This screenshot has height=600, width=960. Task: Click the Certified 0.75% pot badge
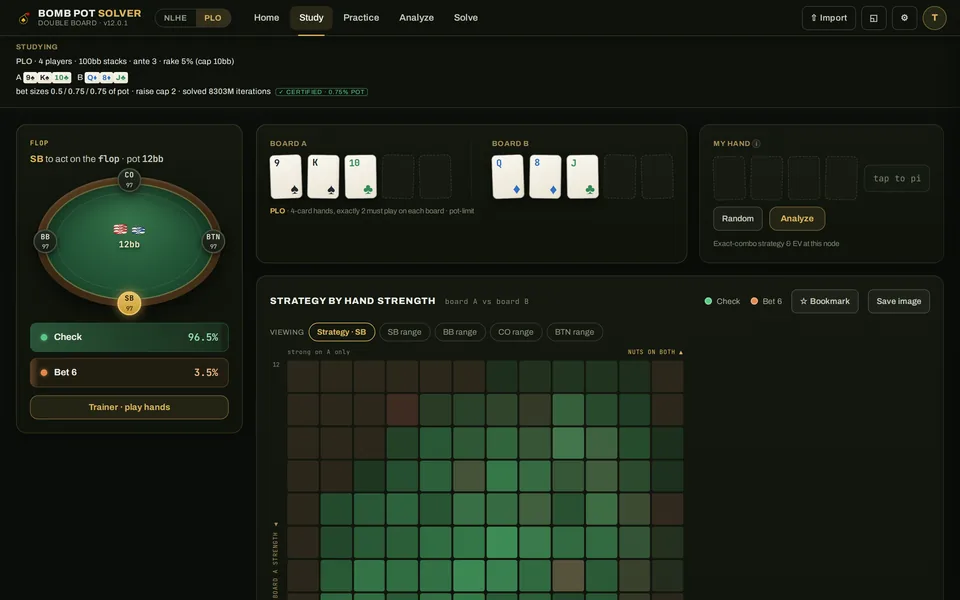(x=321, y=92)
